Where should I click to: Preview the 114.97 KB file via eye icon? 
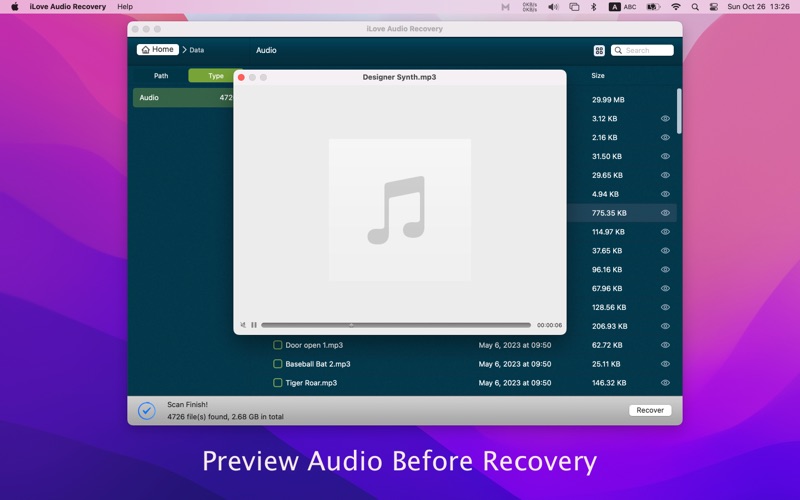tap(665, 232)
